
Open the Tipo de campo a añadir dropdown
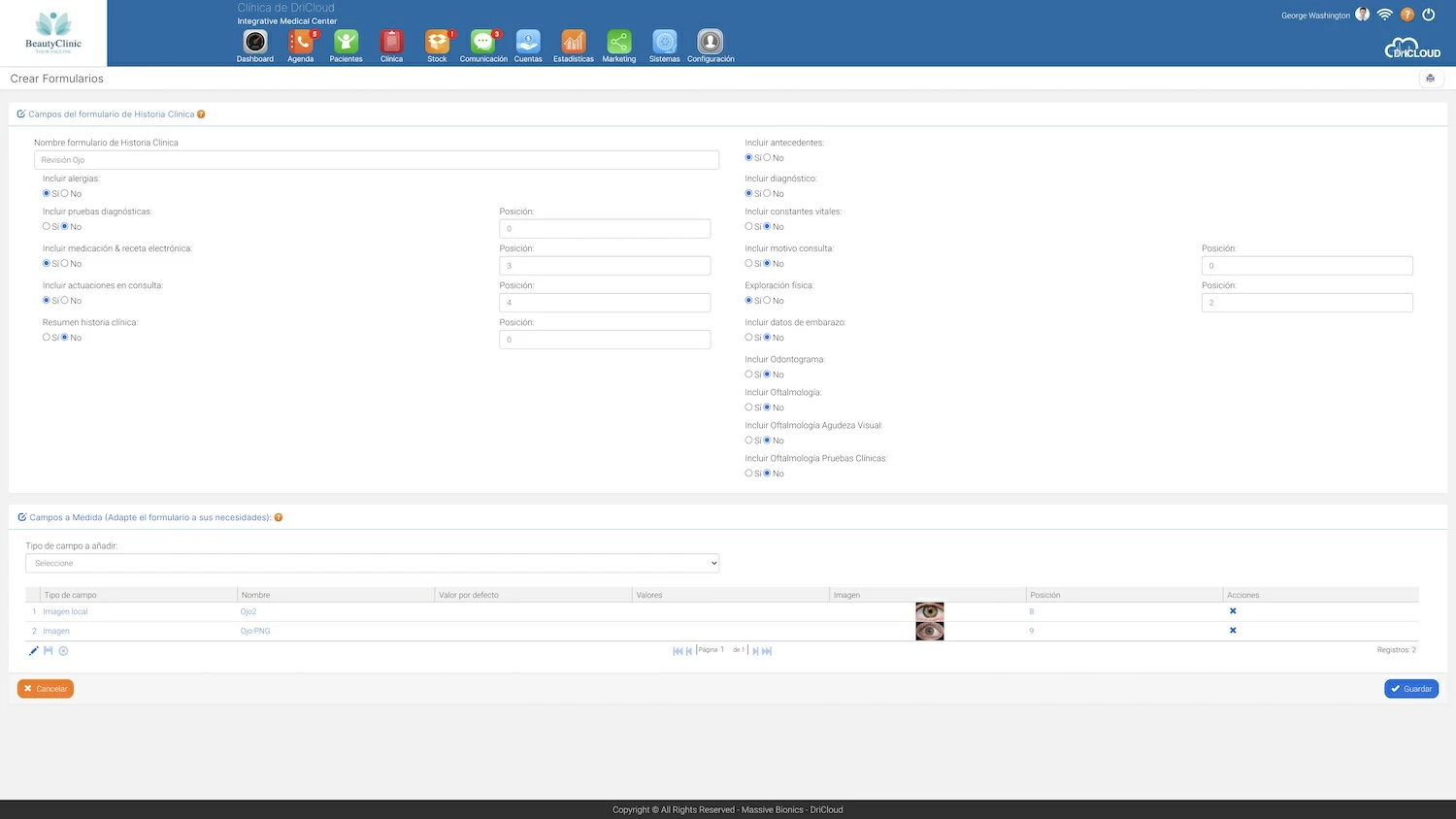point(372,563)
